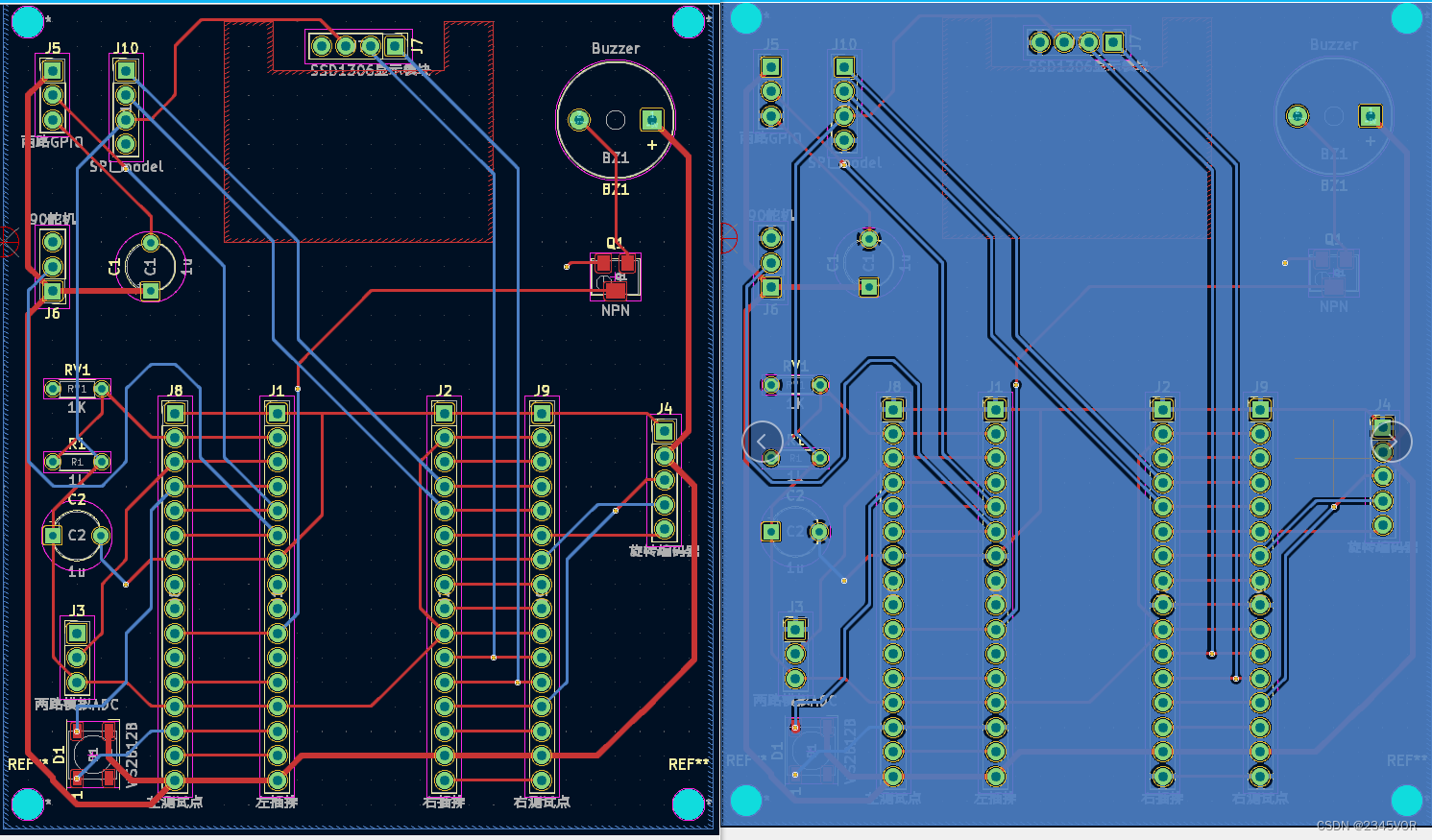This screenshot has width=1432, height=840.
Task: Select the D1 diode reference label in left view
Action: [x=60, y=756]
